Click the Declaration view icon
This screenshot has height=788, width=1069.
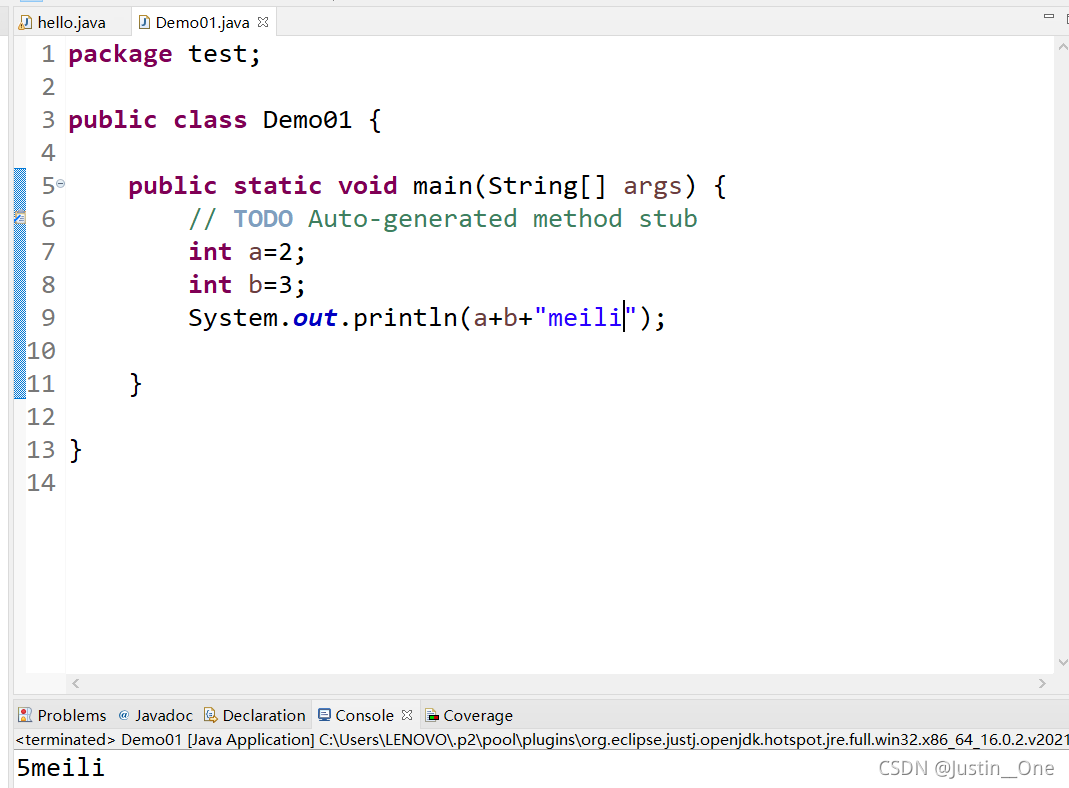211,715
